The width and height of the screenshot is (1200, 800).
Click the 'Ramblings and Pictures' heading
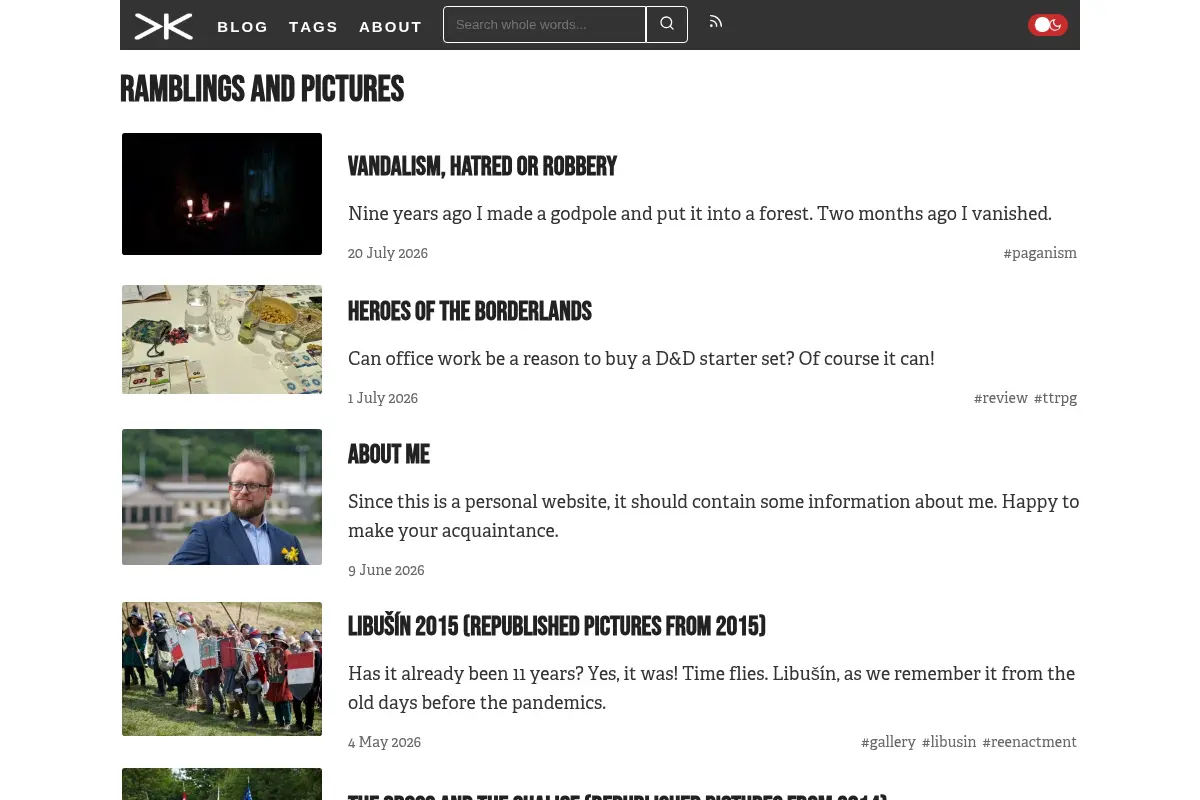[x=262, y=90]
